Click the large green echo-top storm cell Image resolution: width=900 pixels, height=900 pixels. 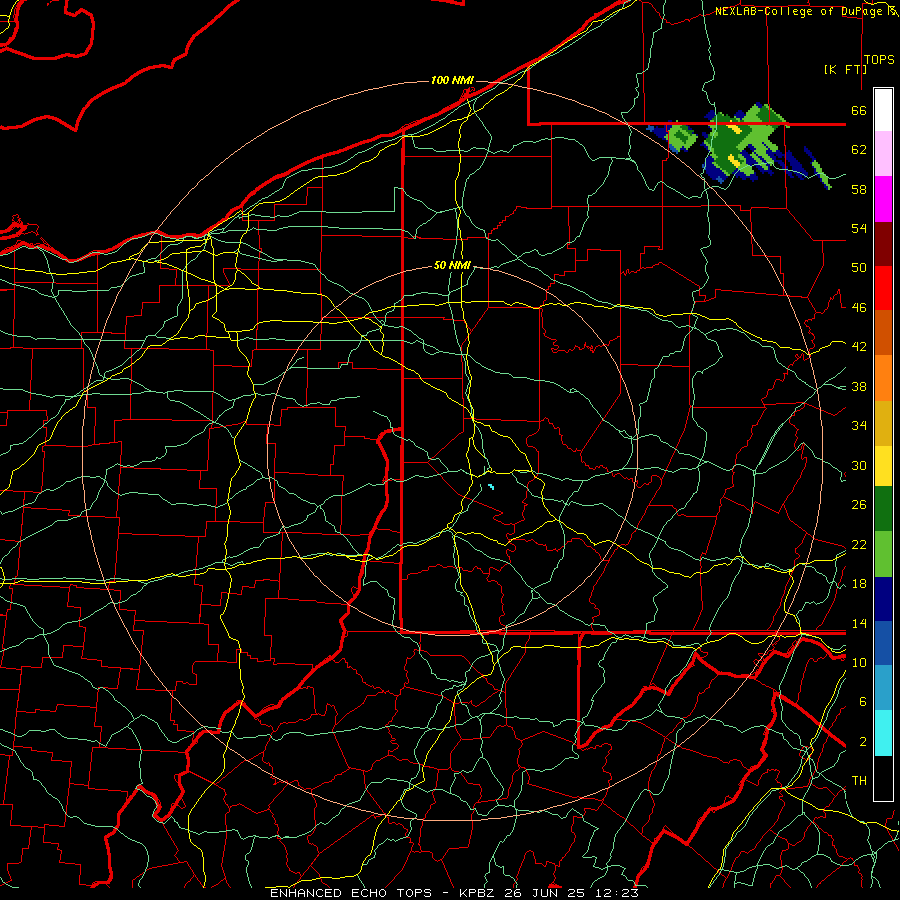pyautogui.click(x=744, y=142)
